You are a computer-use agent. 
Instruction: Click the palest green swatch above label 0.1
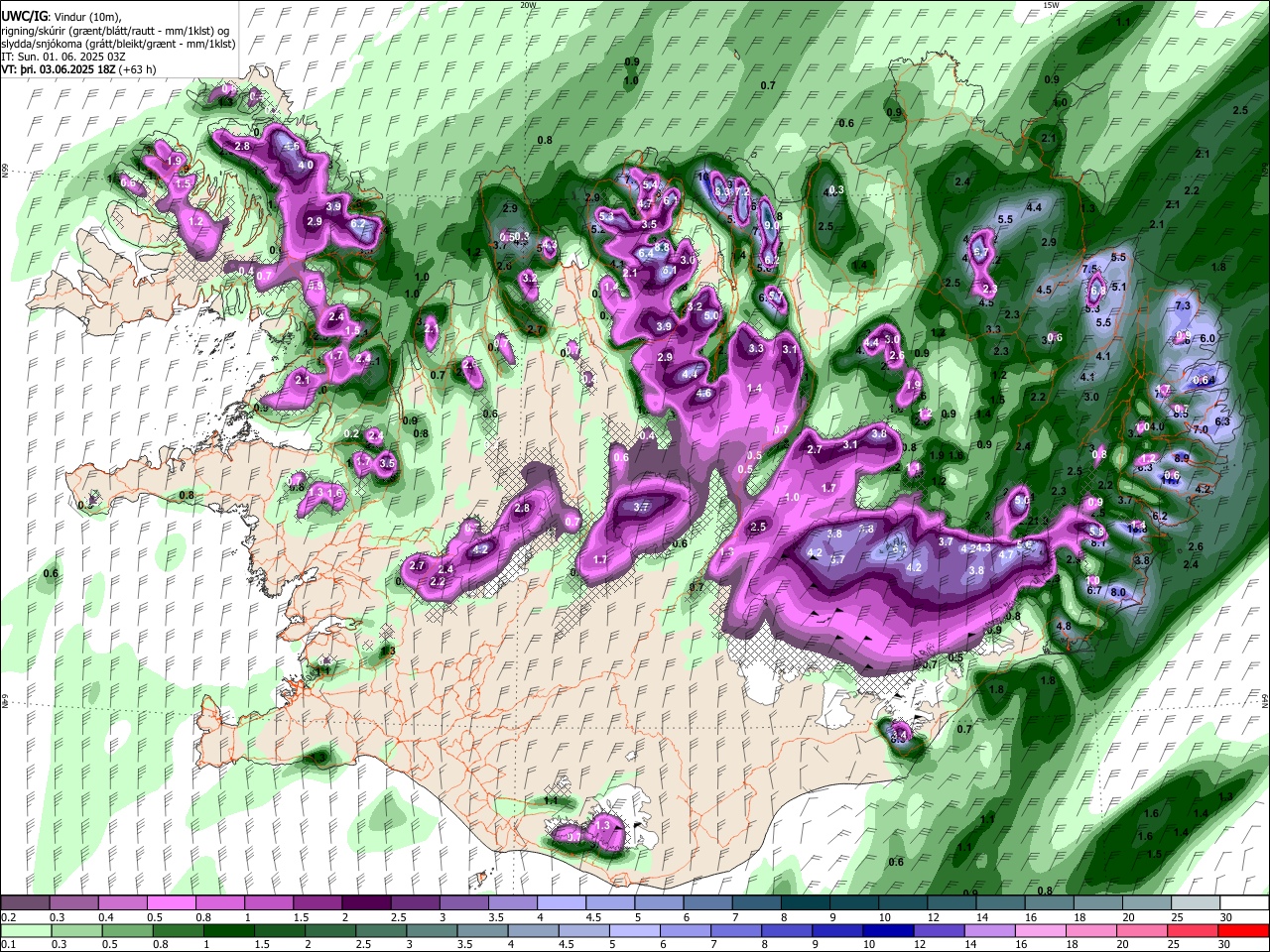(27, 930)
